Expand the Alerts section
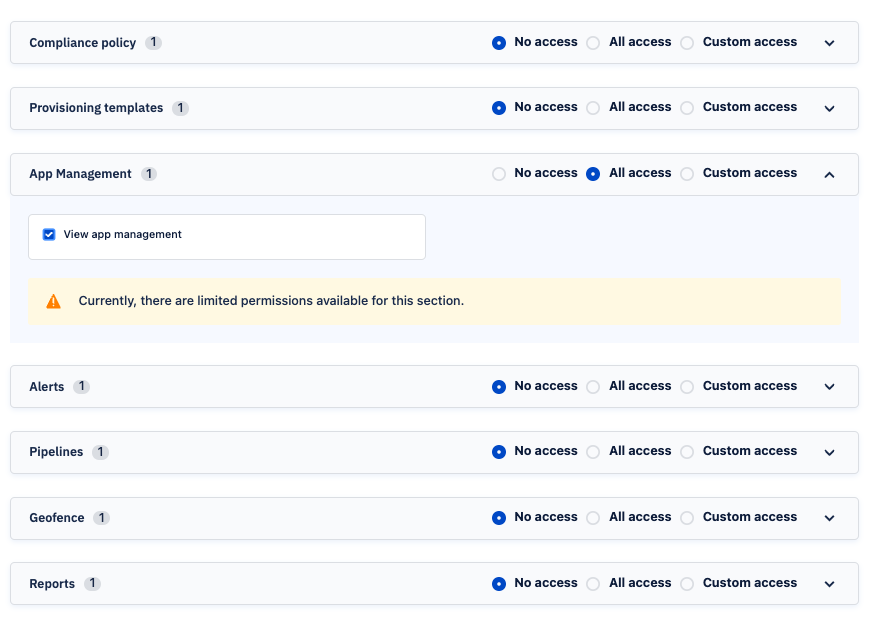 pyautogui.click(x=829, y=386)
